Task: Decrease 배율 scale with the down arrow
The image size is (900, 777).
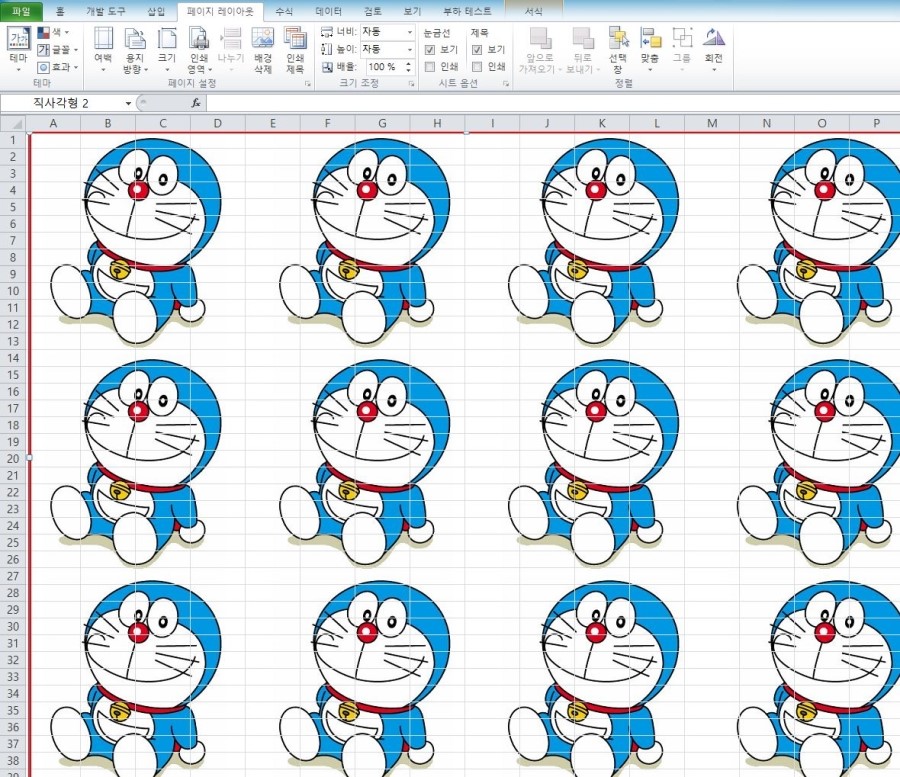Action: [x=409, y=70]
